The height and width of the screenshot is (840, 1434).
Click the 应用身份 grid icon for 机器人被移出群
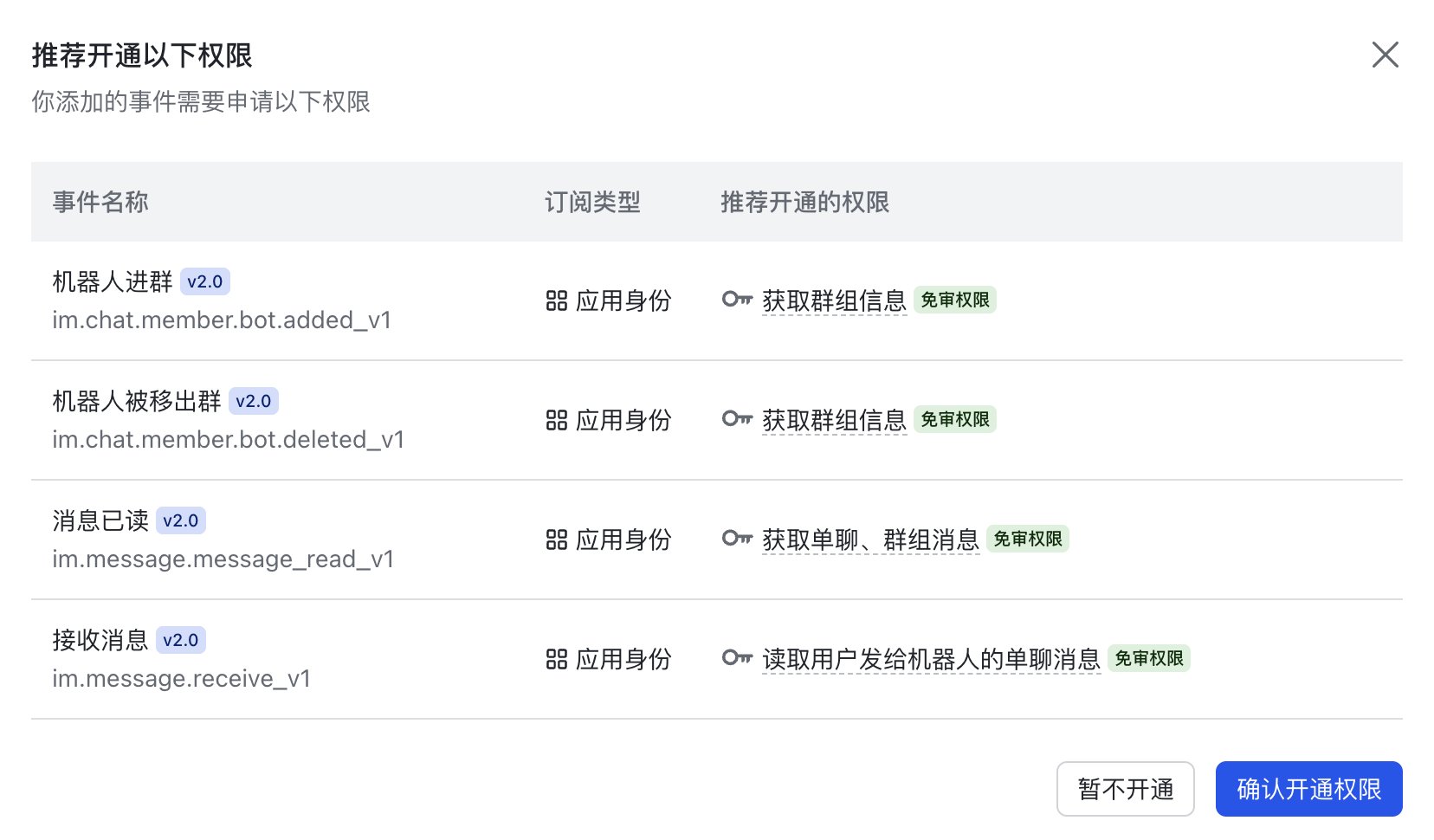click(557, 419)
